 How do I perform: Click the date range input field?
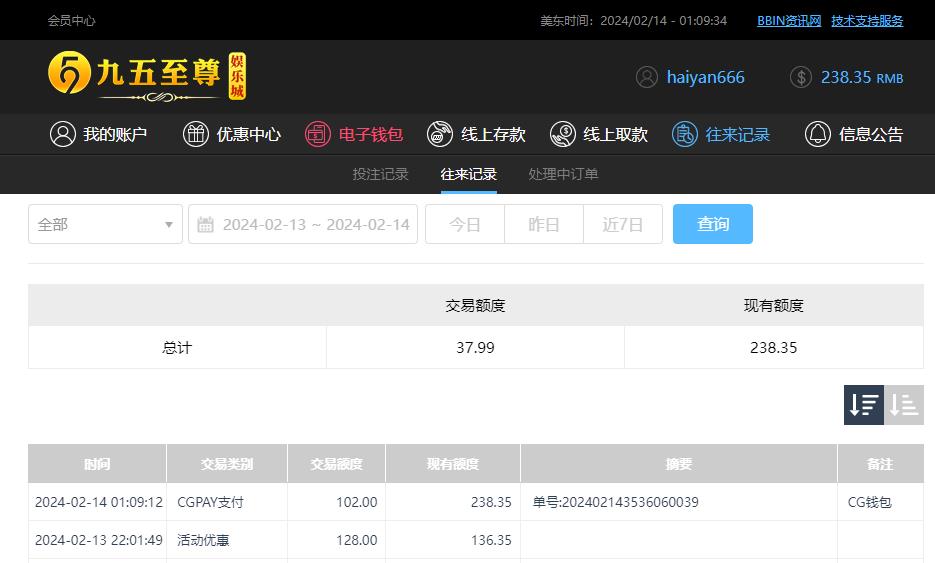(x=303, y=224)
